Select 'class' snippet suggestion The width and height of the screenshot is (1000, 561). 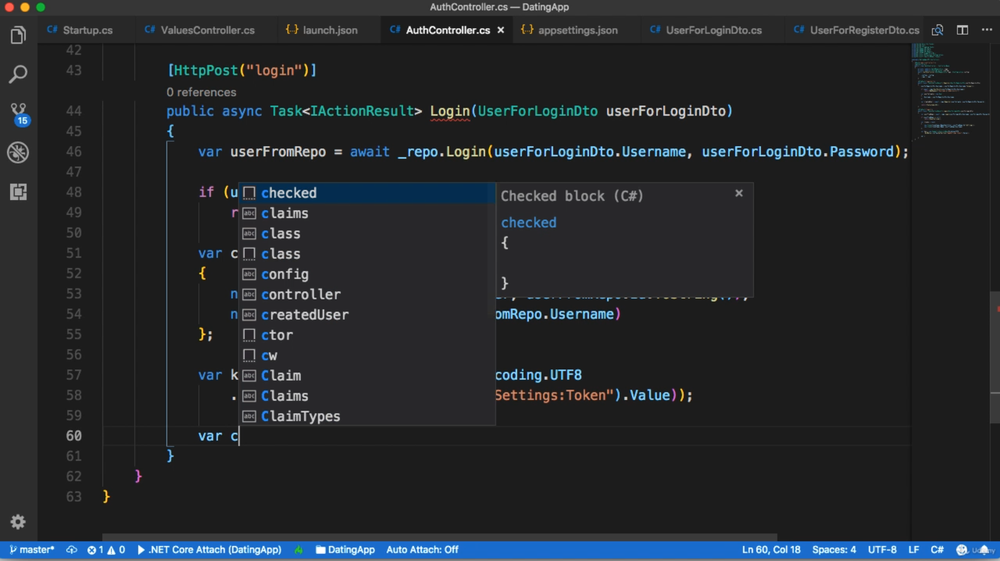pyautogui.click(x=367, y=254)
